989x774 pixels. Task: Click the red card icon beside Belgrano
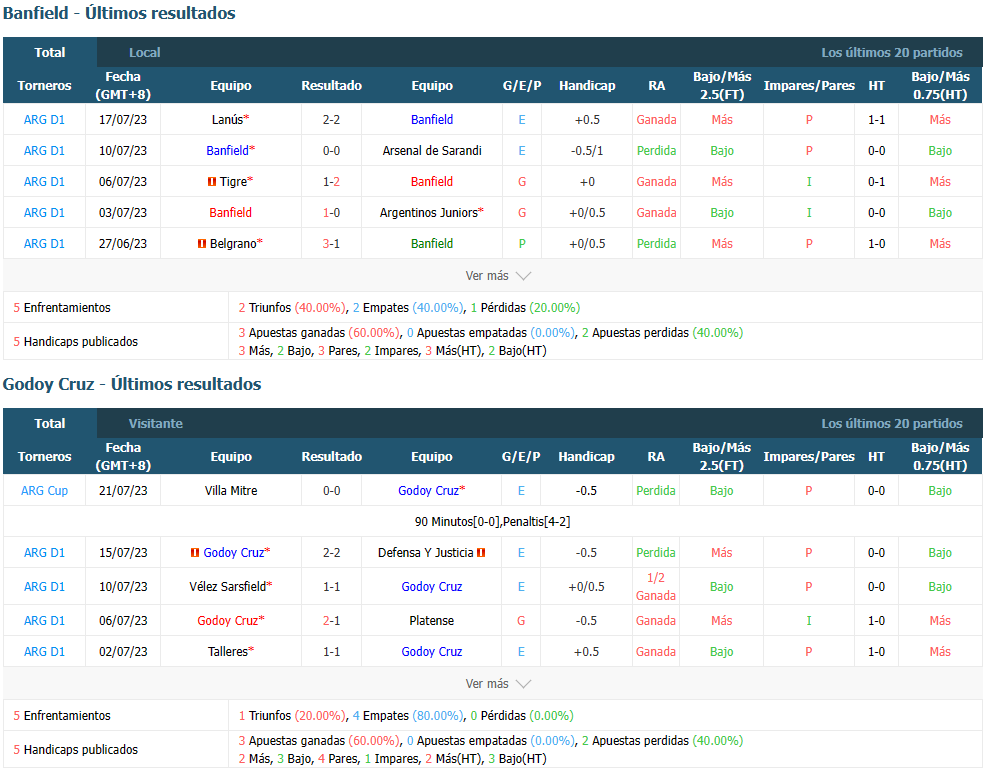pyautogui.click(x=202, y=243)
